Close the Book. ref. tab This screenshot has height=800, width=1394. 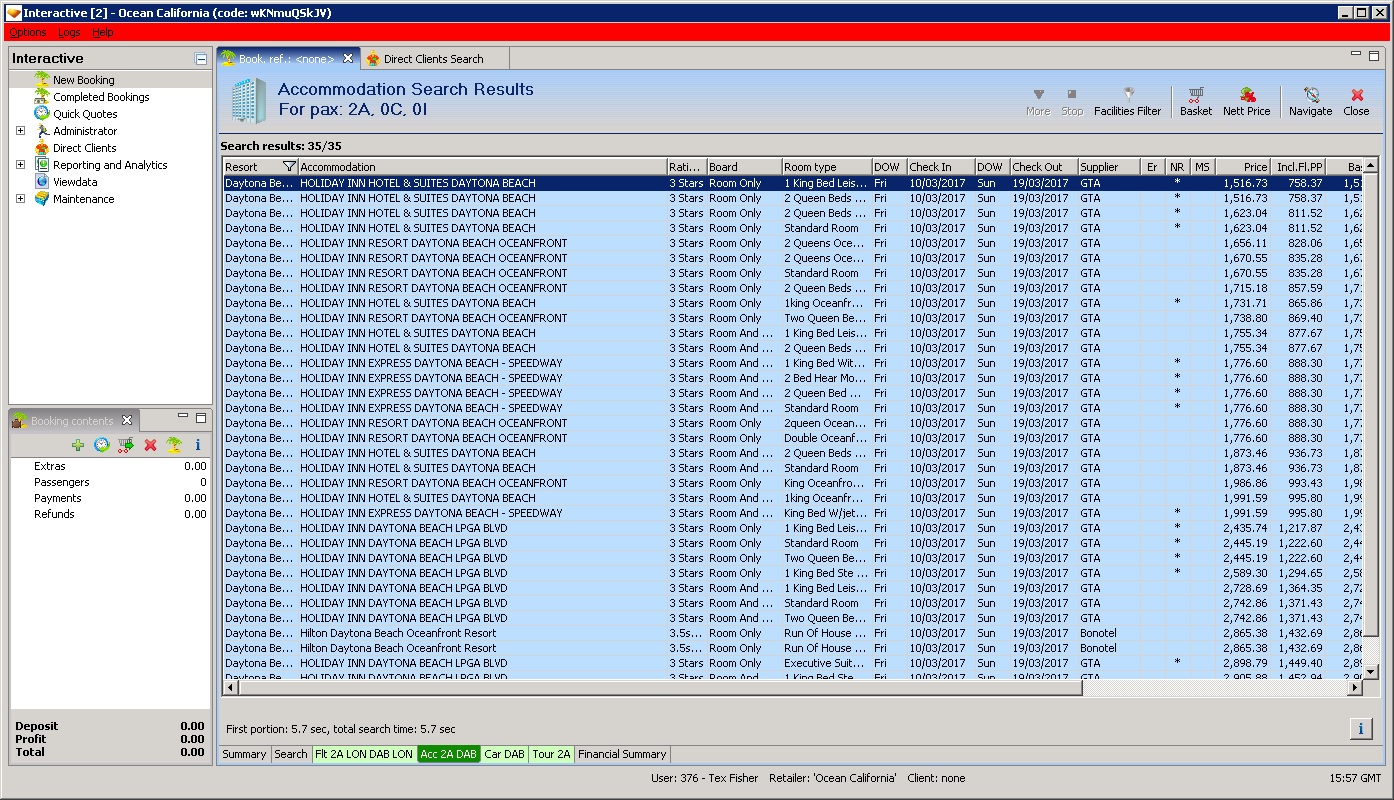click(348, 58)
